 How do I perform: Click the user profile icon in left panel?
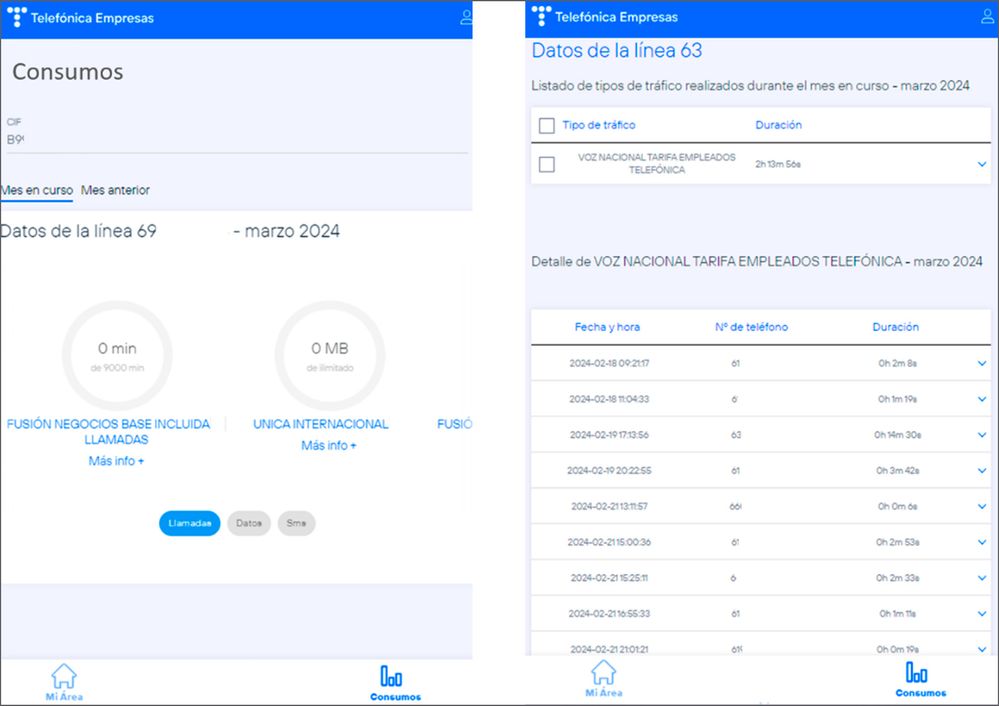tap(466, 18)
